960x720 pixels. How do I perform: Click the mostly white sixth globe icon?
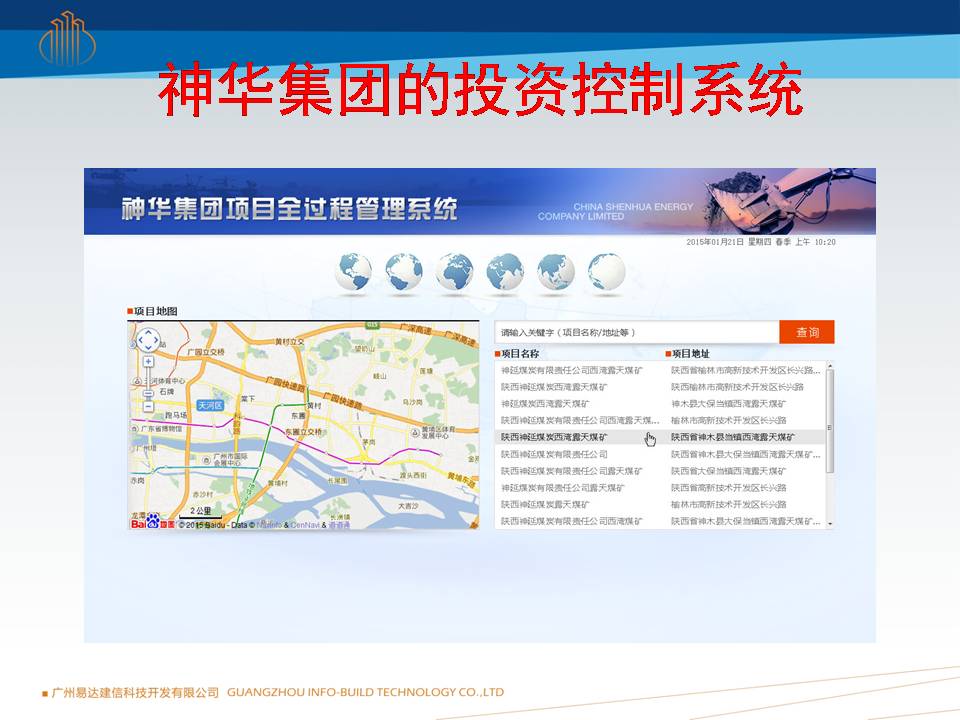tap(607, 271)
